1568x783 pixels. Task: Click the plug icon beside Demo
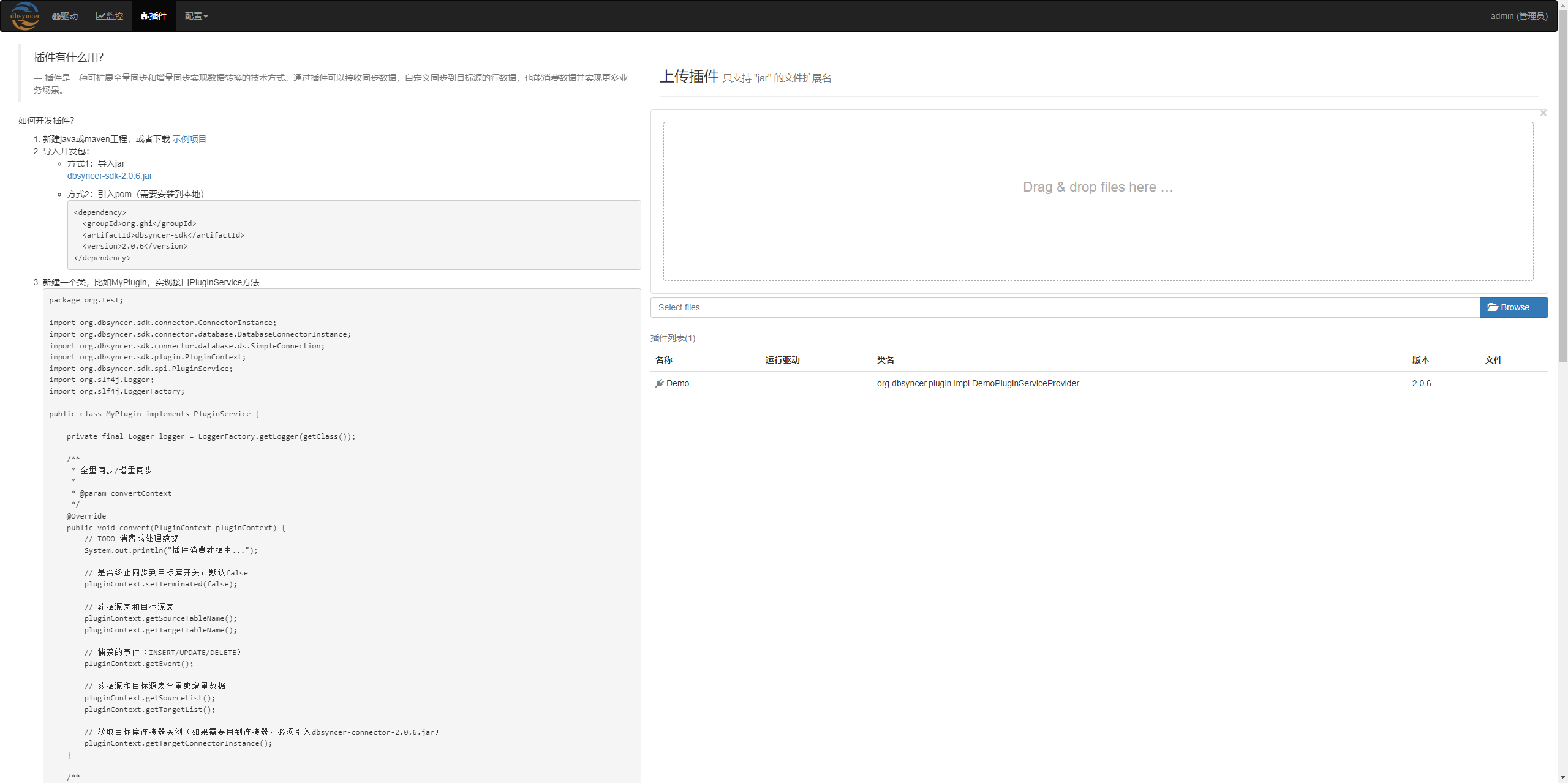(x=659, y=383)
